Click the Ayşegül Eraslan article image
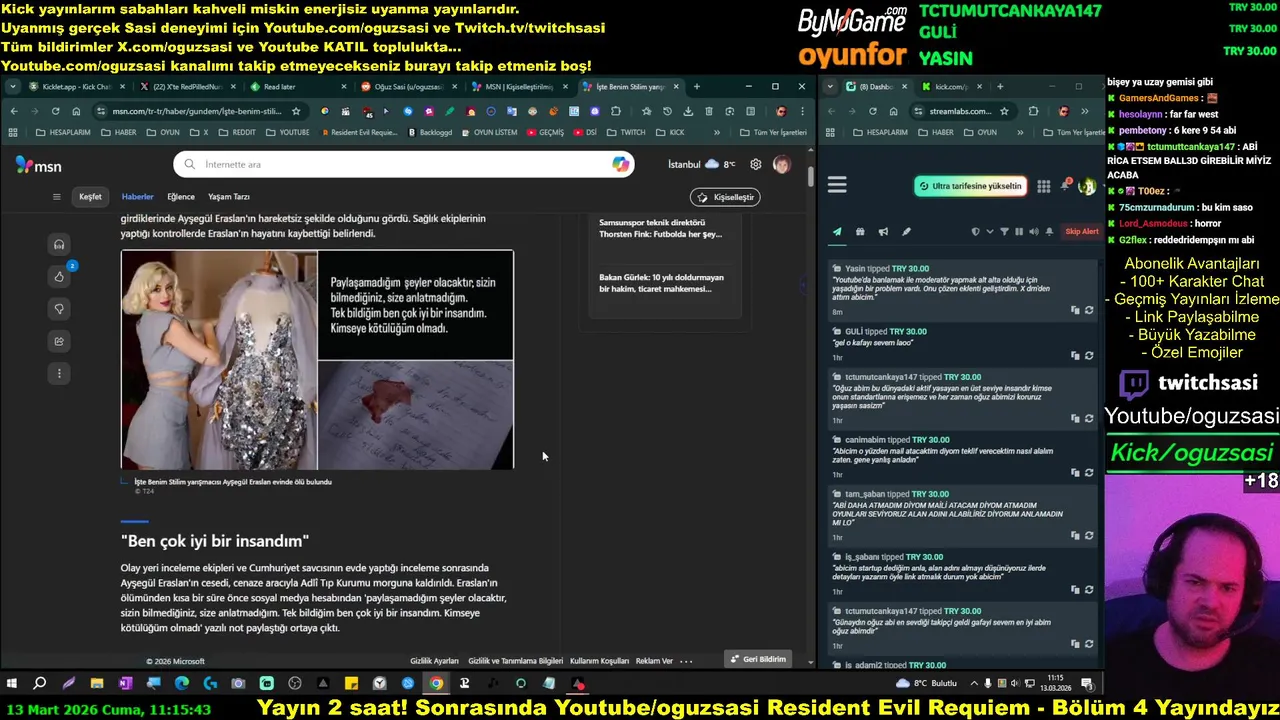Image resolution: width=1280 pixels, height=720 pixels. click(x=317, y=360)
